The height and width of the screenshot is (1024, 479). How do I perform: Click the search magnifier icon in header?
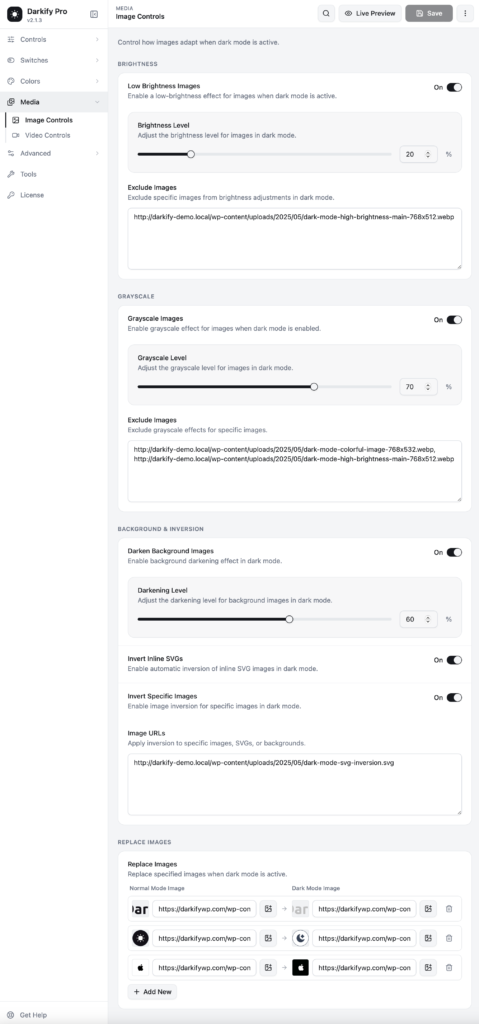[326, 13]
